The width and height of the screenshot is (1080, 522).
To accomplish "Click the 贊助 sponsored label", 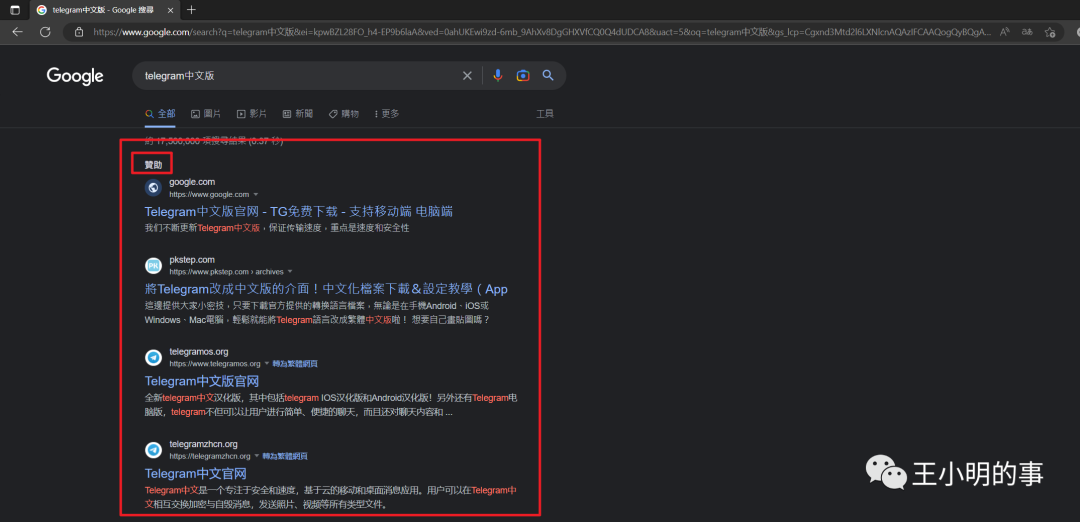I will (x=153, y=165).
